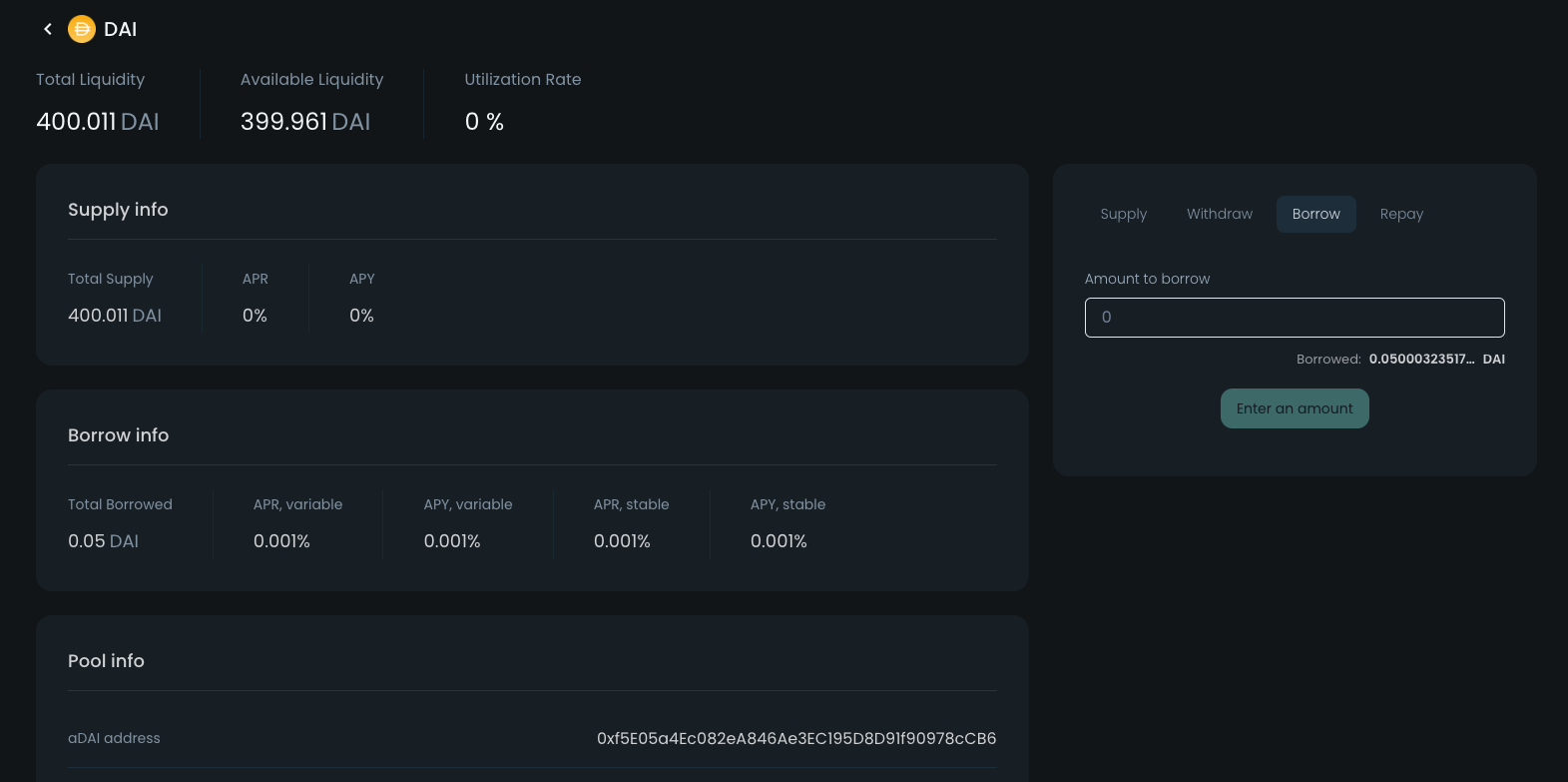Focus the Amount to borrow input field
Viewport: 1568px width, 782px height.
point(1294,318)
